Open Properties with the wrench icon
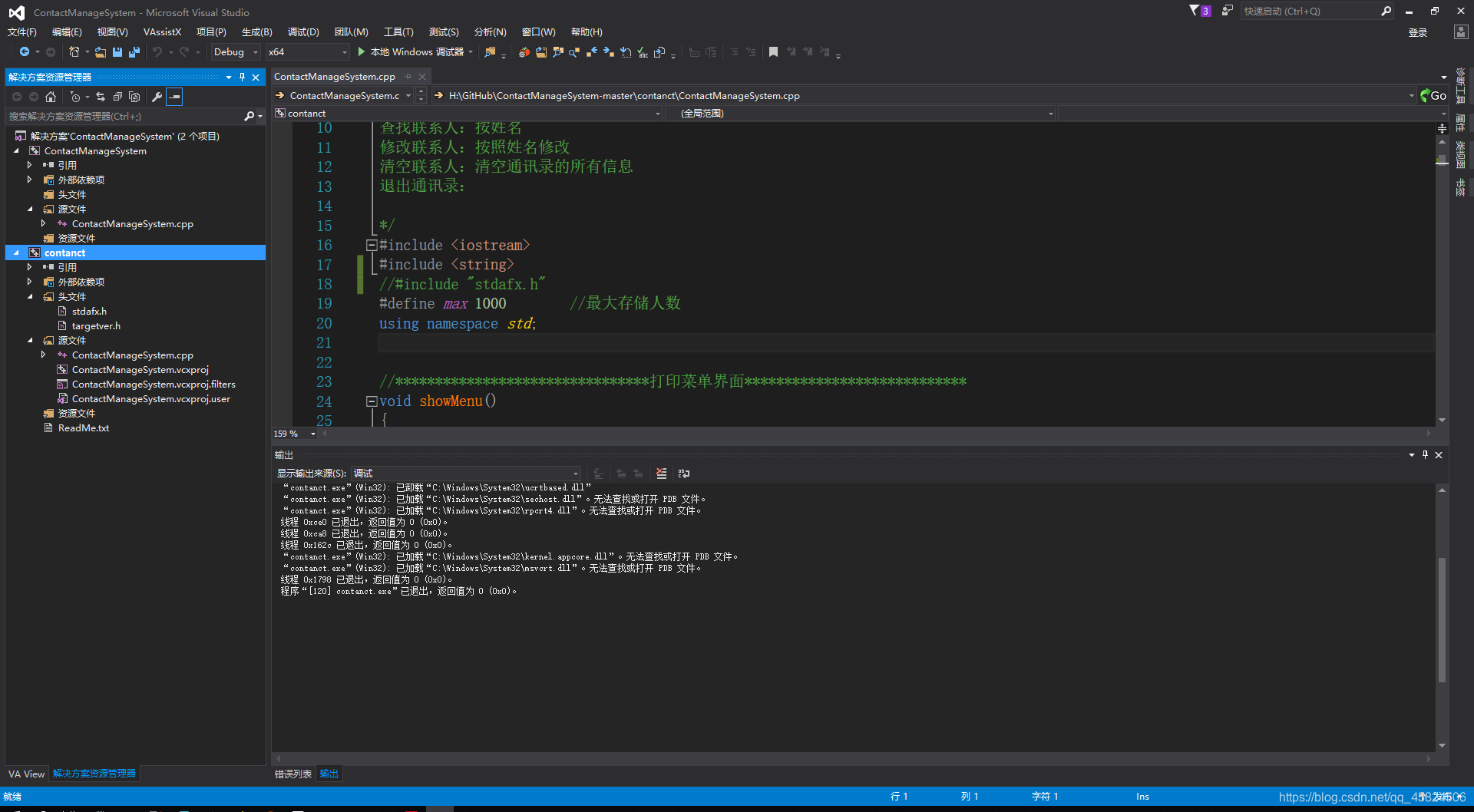 tap(157, 97)
